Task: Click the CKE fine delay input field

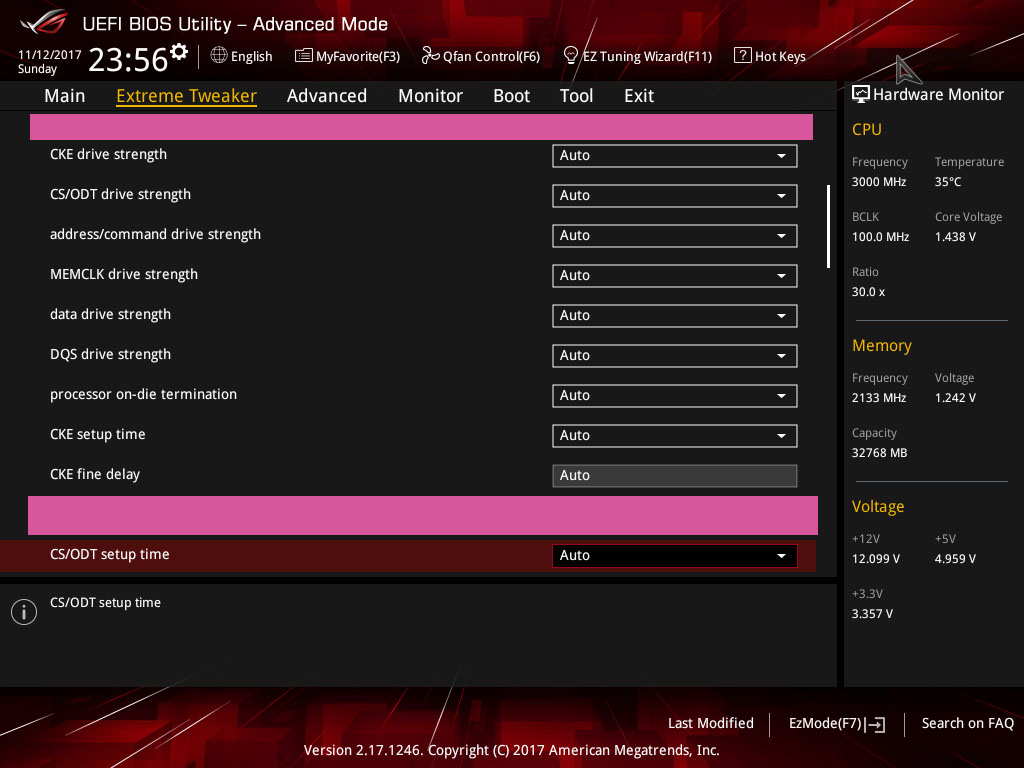Action: point(675,476)
